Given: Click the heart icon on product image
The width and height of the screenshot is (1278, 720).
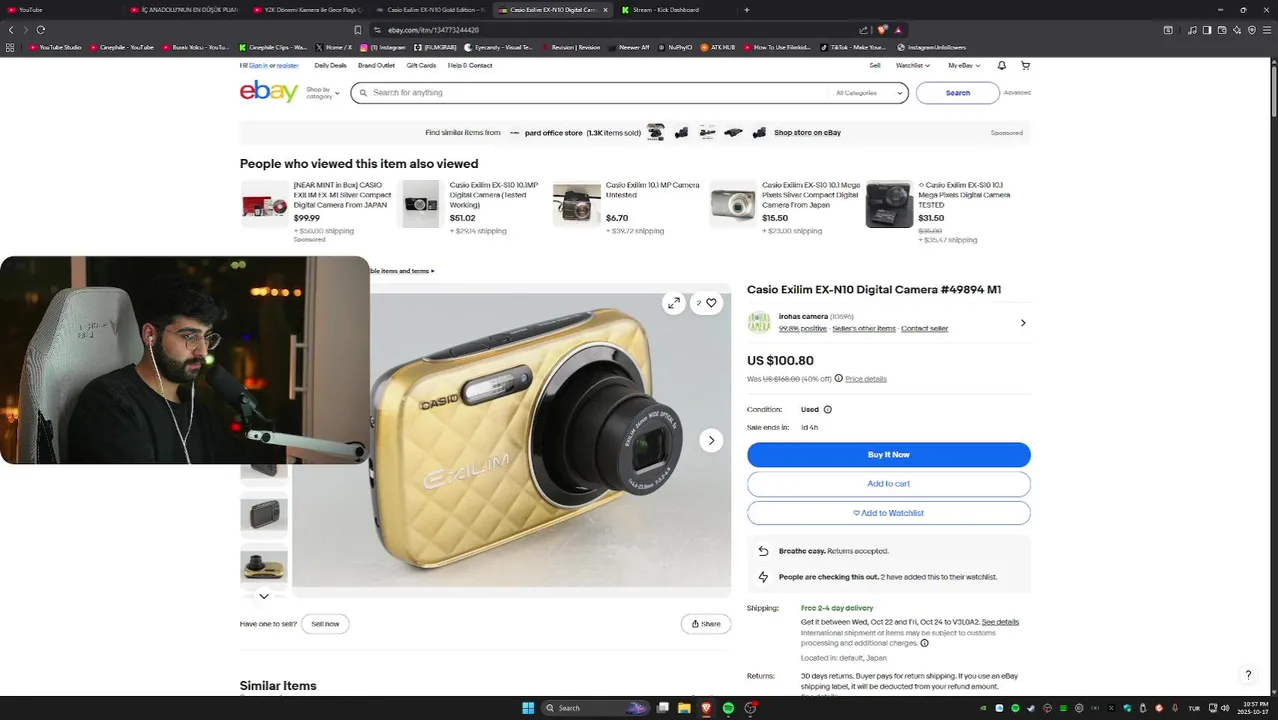Looking at the screenshot, I should [x=711, y=303].
